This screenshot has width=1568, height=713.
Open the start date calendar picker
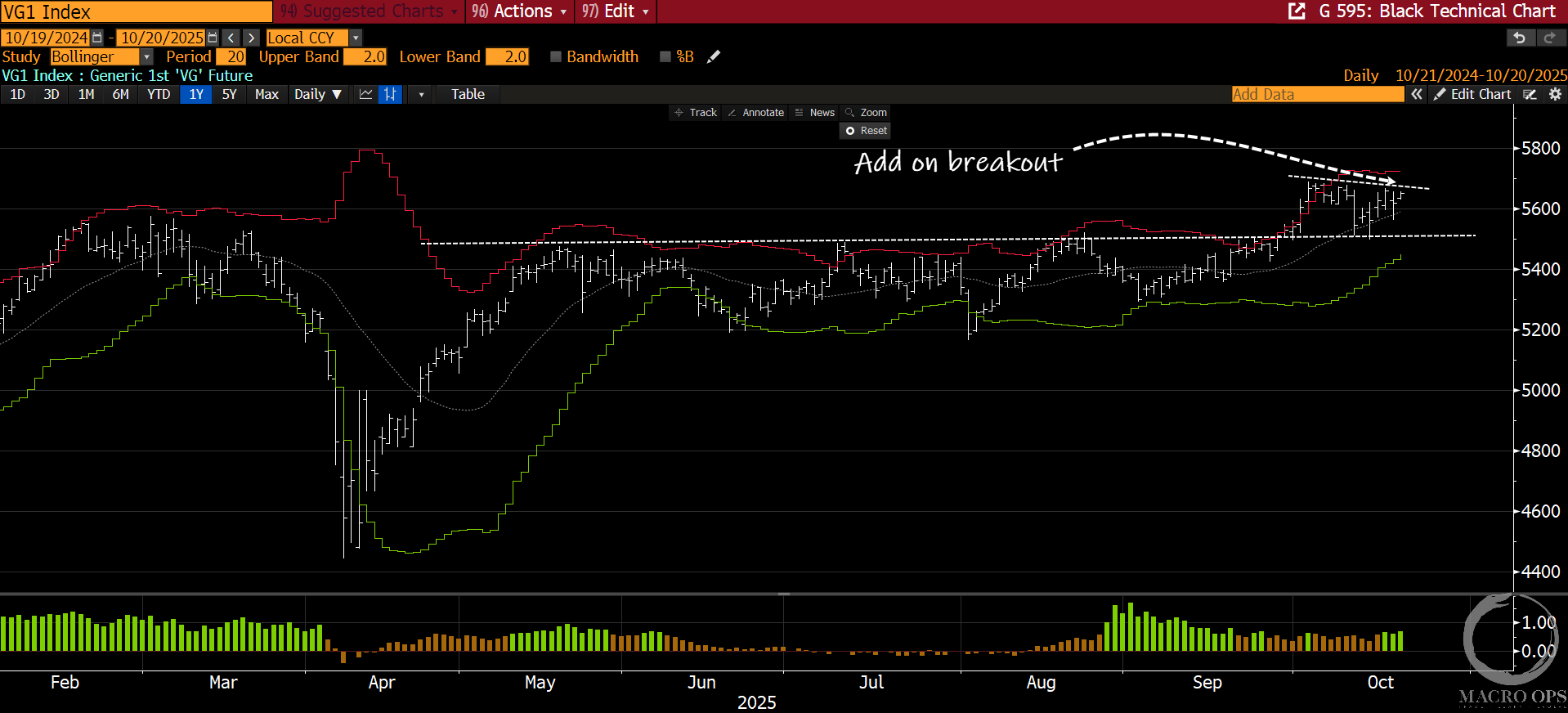(x=97, y=38)
